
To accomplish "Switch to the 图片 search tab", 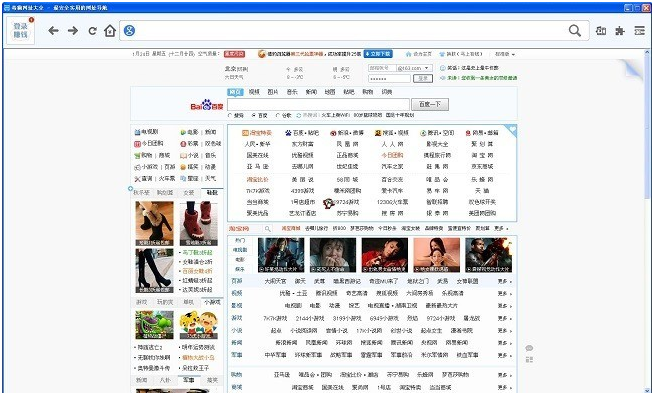I will click(x=273, y=92).
